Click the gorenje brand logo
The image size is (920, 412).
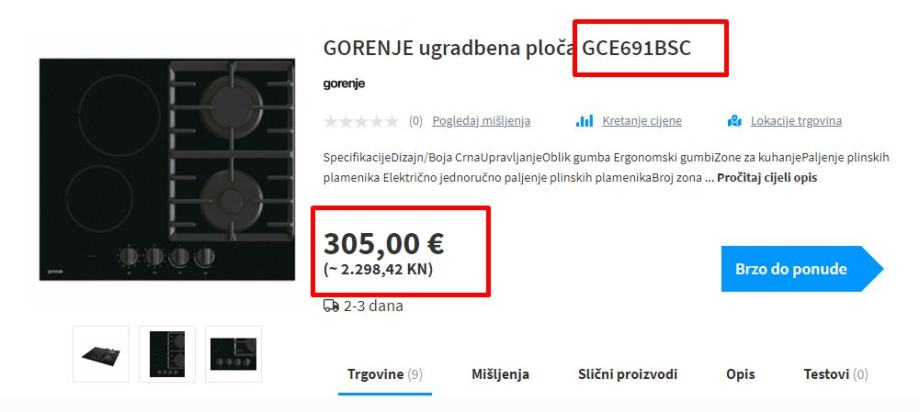click(344, 84)
